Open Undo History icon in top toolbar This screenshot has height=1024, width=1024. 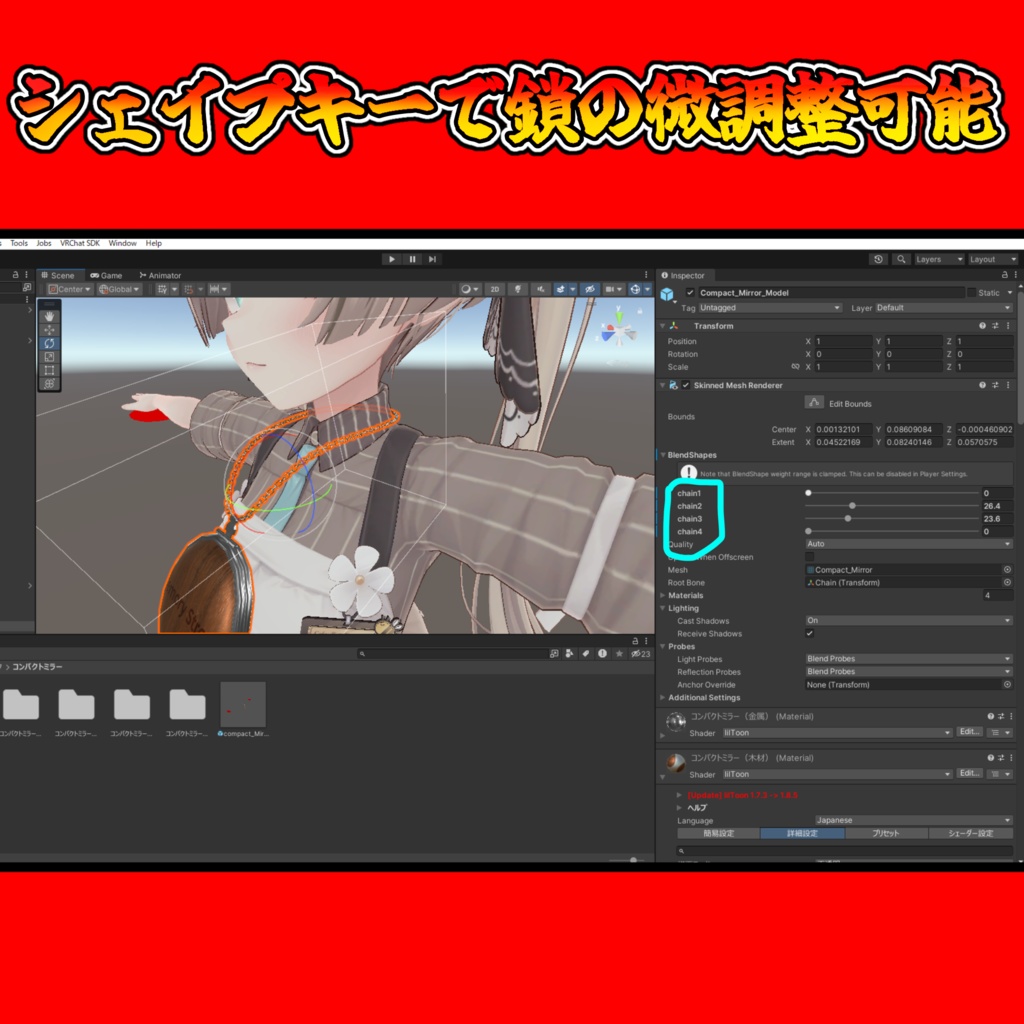pyautogui.click(x=878, y=259)
